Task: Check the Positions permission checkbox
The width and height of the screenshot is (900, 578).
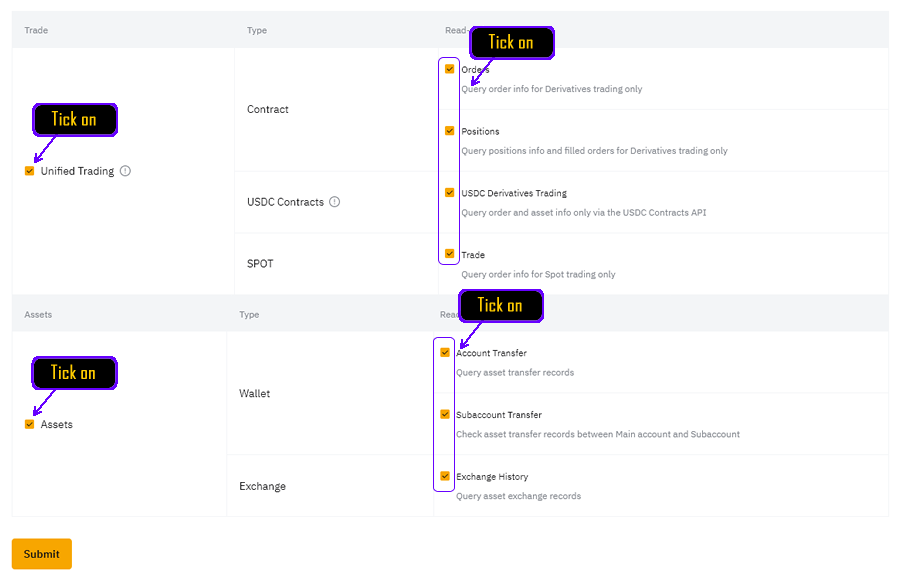Action: coord(449,131)
